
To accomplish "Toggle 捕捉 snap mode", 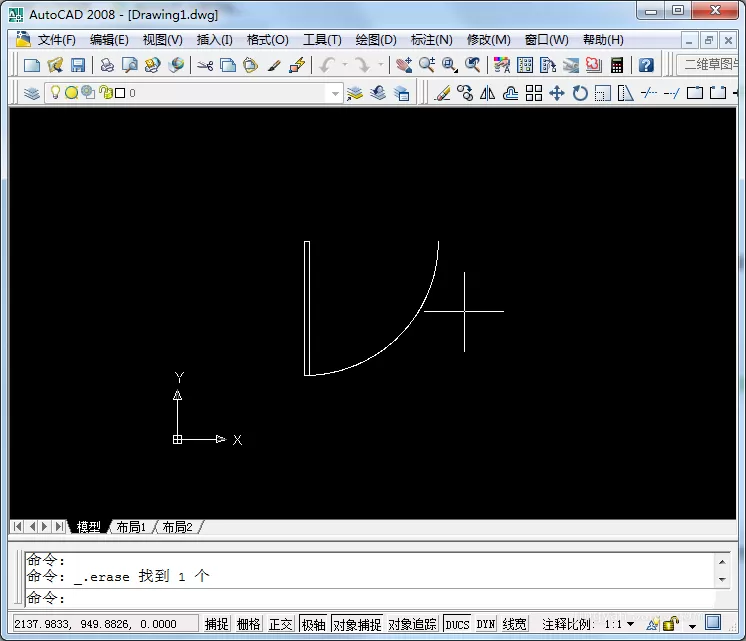I will [217, 624].
